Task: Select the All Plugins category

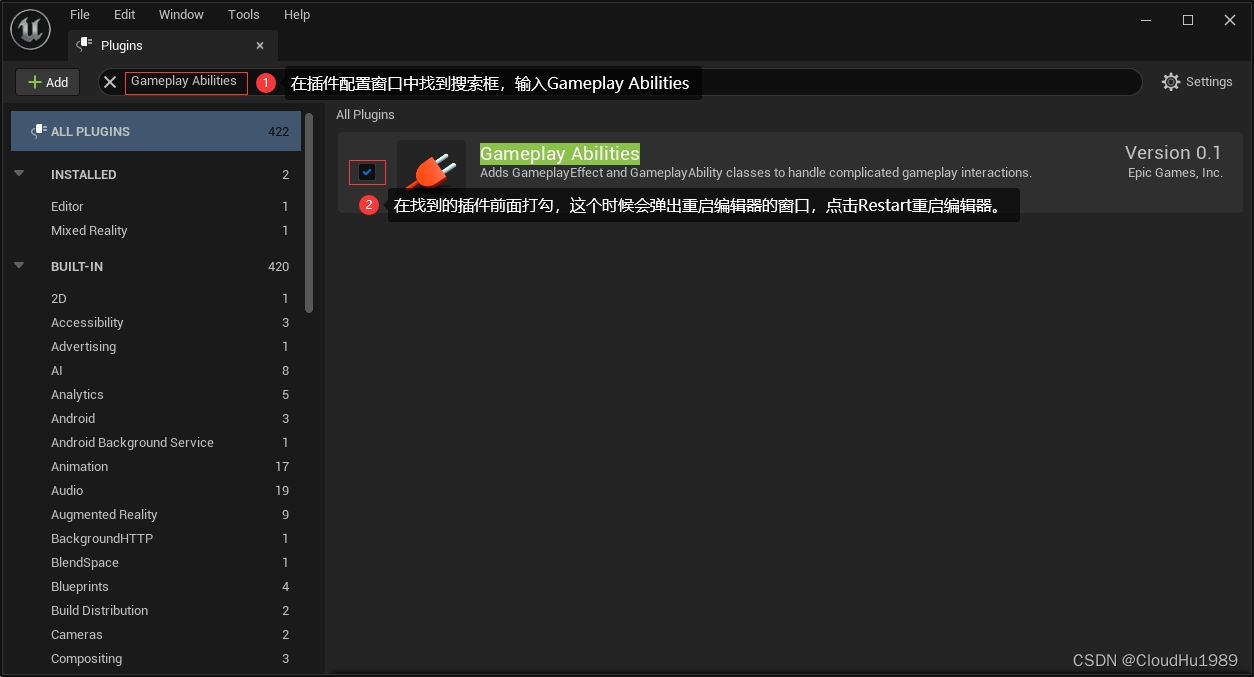Action: 156,131
